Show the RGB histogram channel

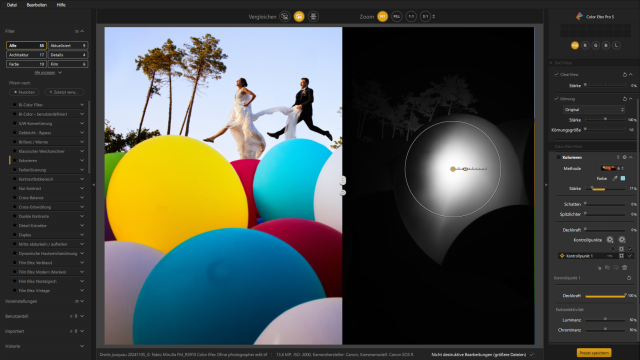tap(575, 45)
